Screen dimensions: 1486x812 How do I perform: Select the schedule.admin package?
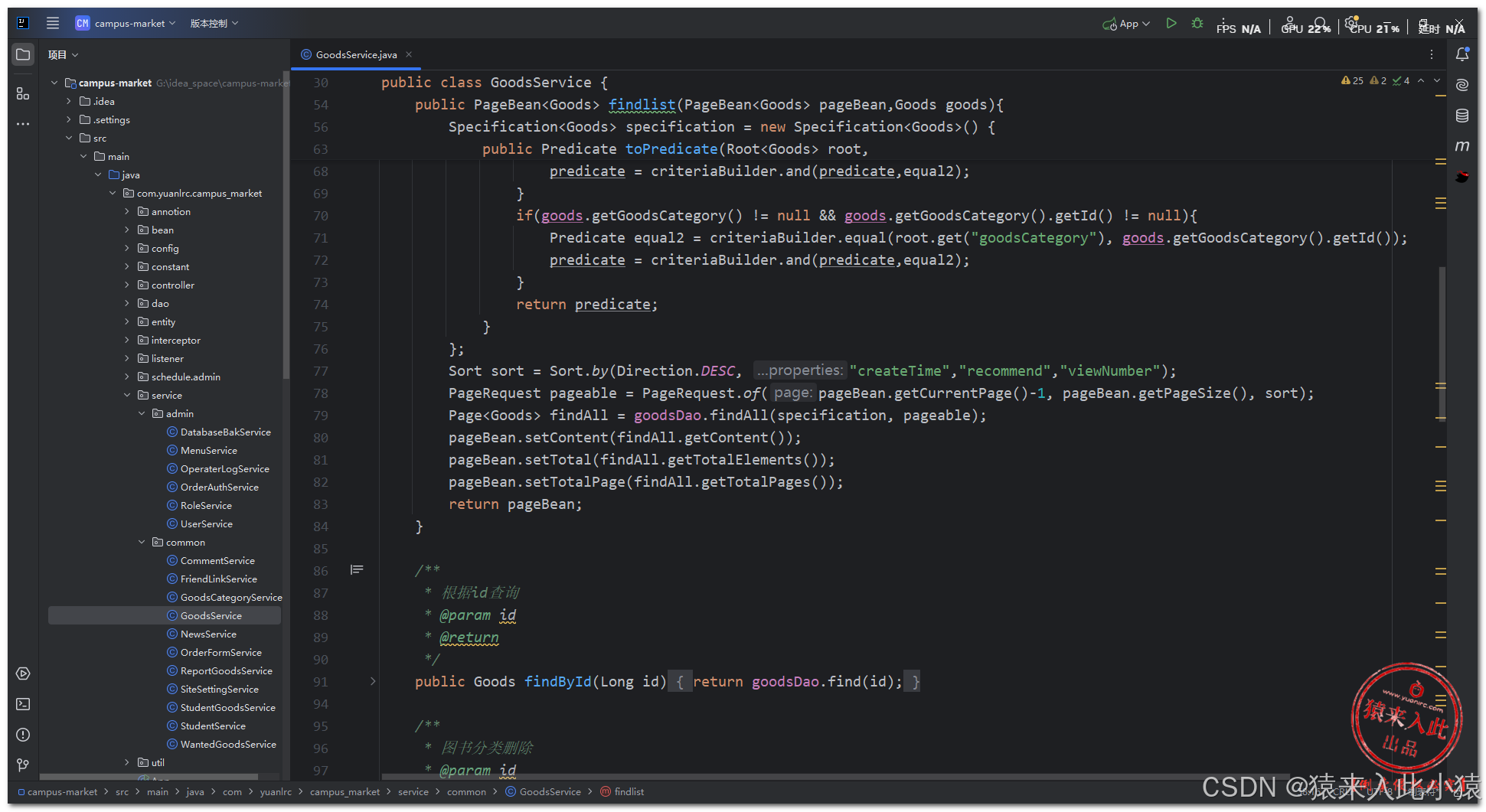coord(185,377)
